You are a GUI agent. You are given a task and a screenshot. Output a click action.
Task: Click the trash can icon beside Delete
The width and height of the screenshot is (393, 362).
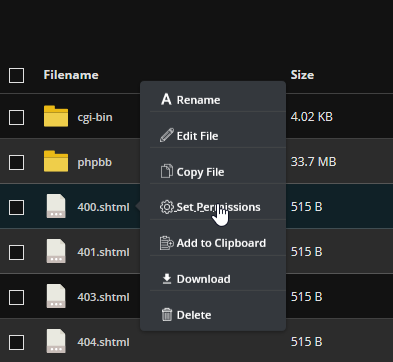coord(167,315)
